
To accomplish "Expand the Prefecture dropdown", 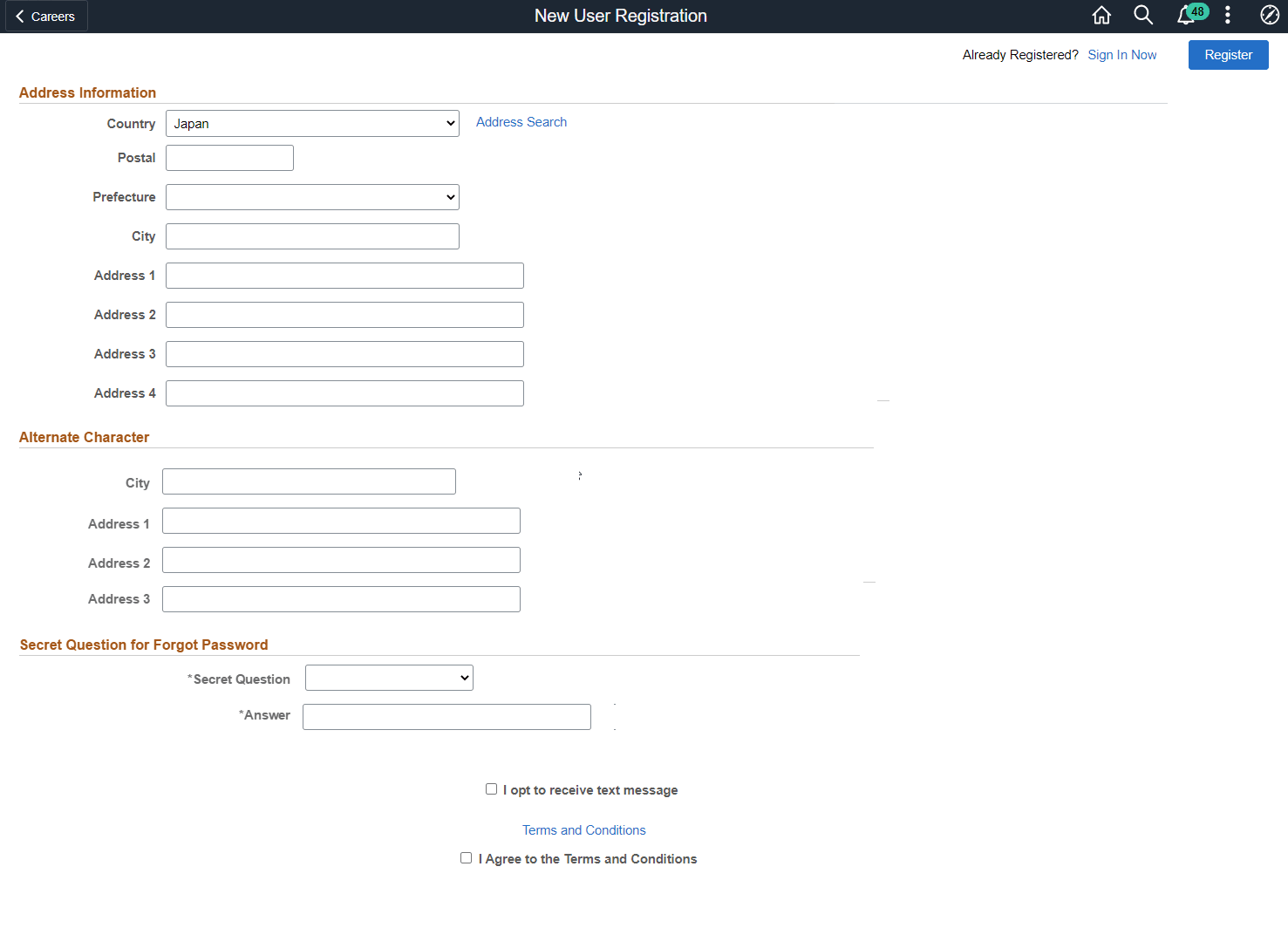I will pyautogui.click(x=311, y=196).
